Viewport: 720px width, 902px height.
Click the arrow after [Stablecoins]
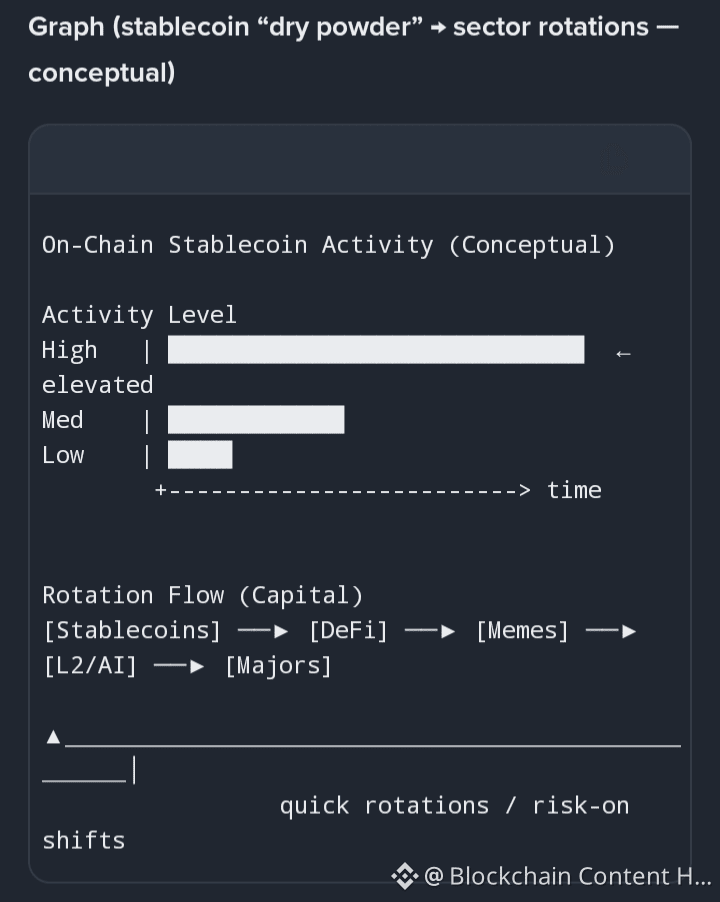[263, 631]
